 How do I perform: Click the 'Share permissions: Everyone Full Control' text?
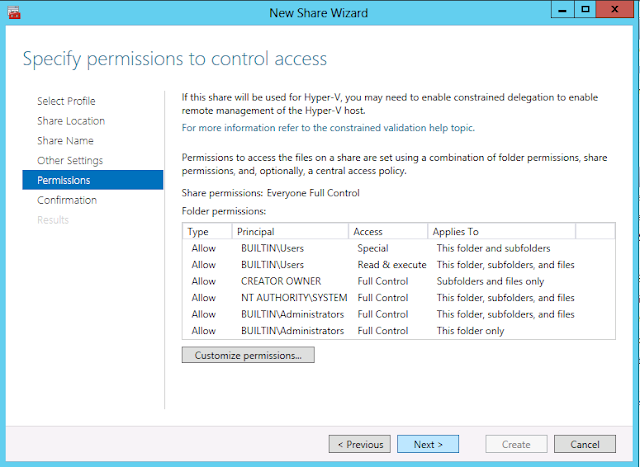pyautogui.click(x=271, y=193)
